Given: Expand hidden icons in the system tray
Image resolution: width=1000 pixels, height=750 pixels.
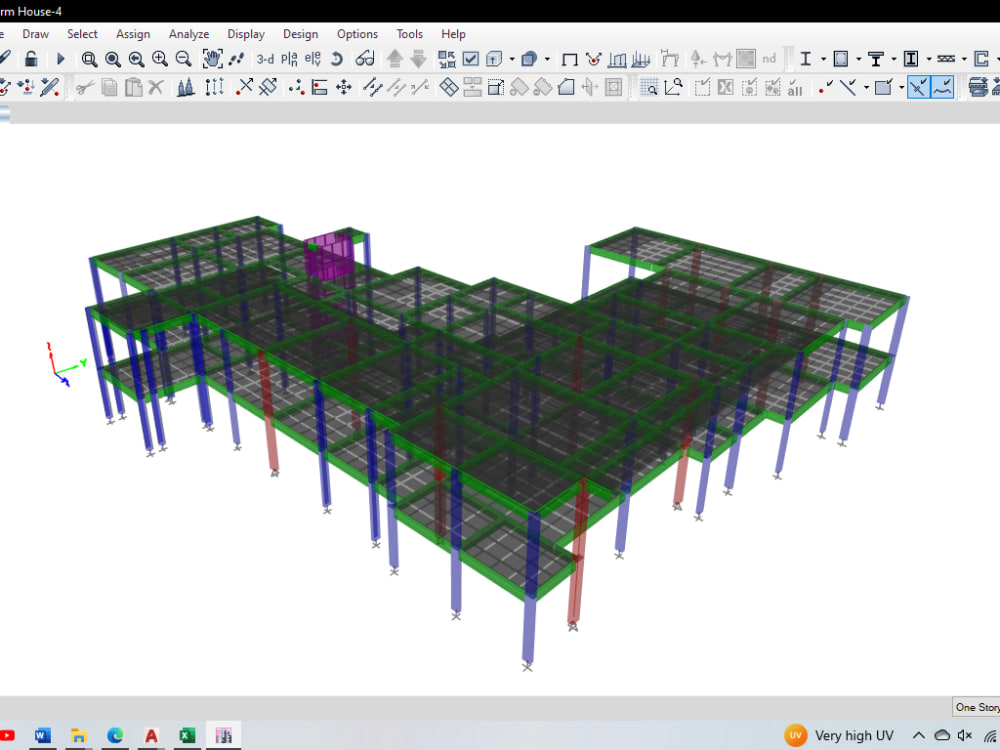Looking at the screenshot, I should click(x=918, y=735).
